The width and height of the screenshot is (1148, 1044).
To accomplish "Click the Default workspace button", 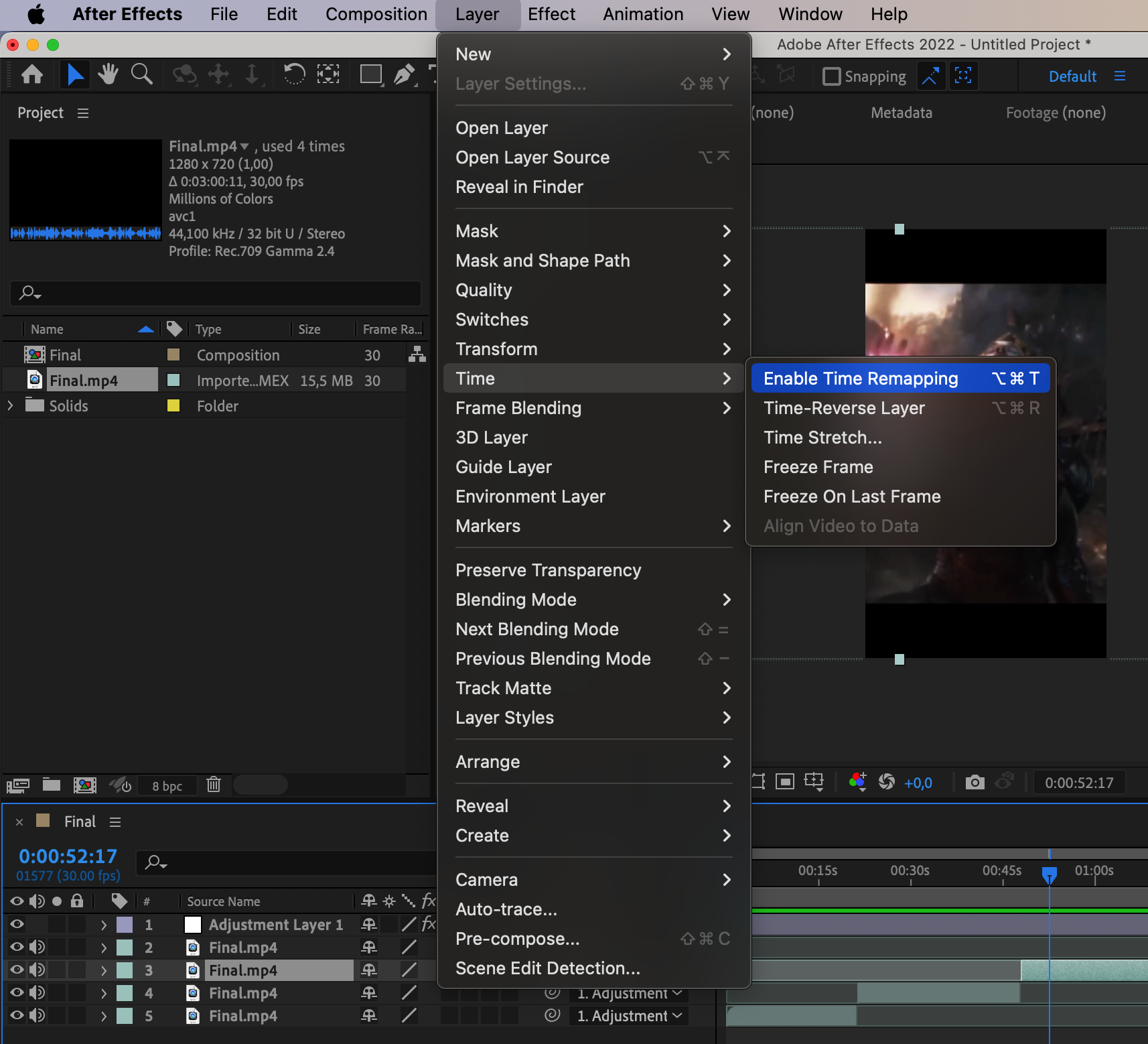I will pos(1072,76).
